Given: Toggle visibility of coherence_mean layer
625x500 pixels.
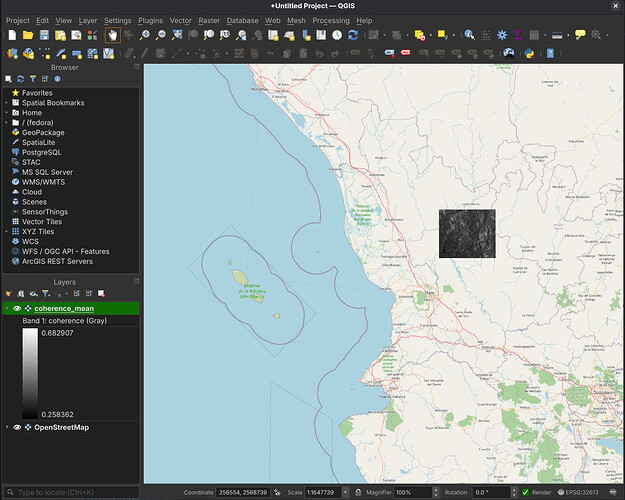Looking at the screenshot, I should pos(17,308).
